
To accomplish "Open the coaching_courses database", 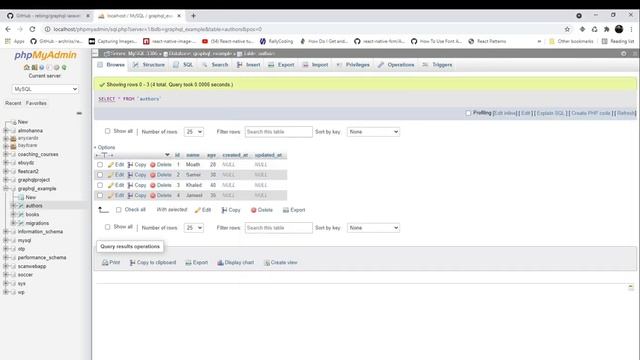I will [x=38, y=154].
